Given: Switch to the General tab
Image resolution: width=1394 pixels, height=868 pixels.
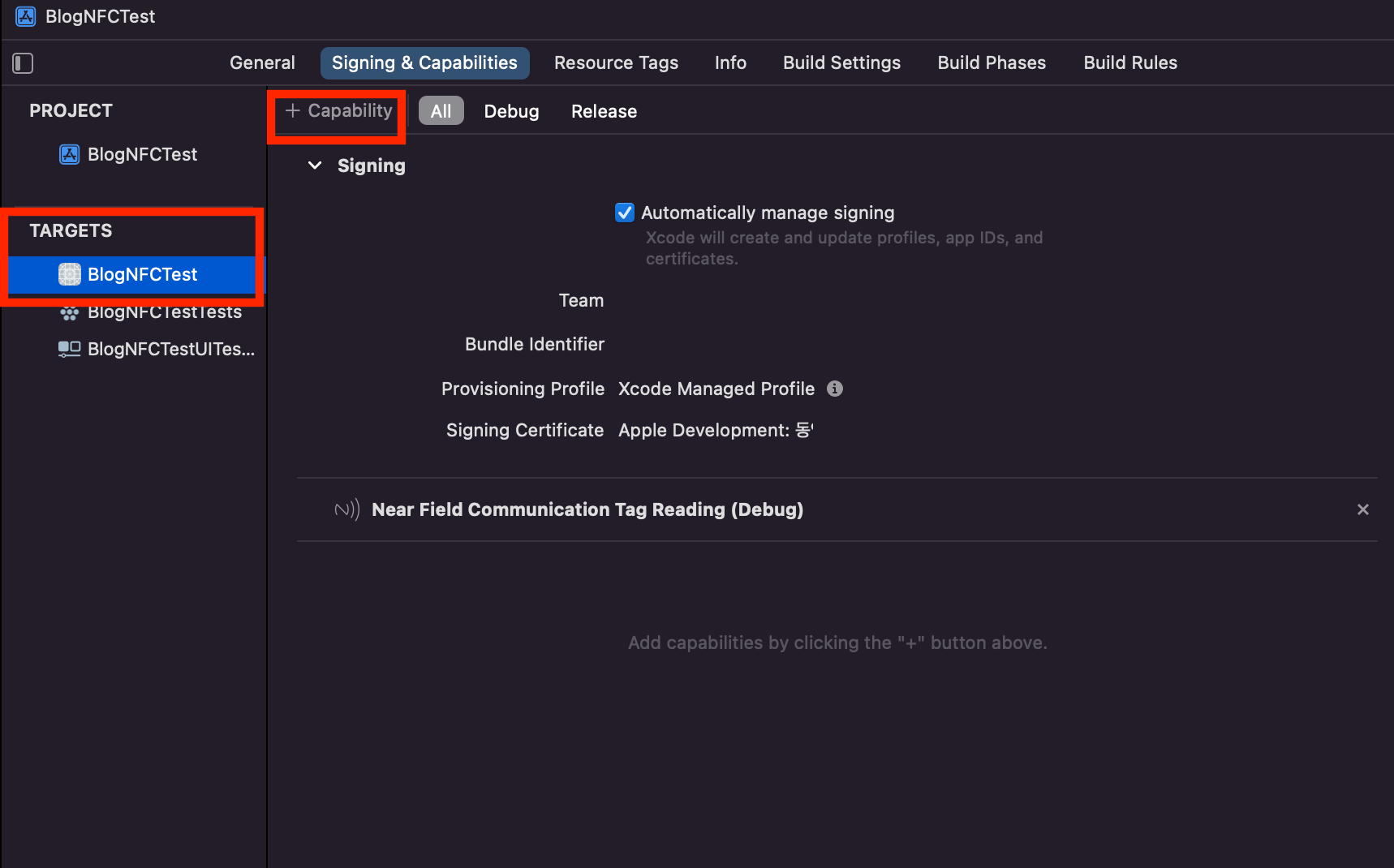Looking at the screenshot, I should (x=262, y=62).
